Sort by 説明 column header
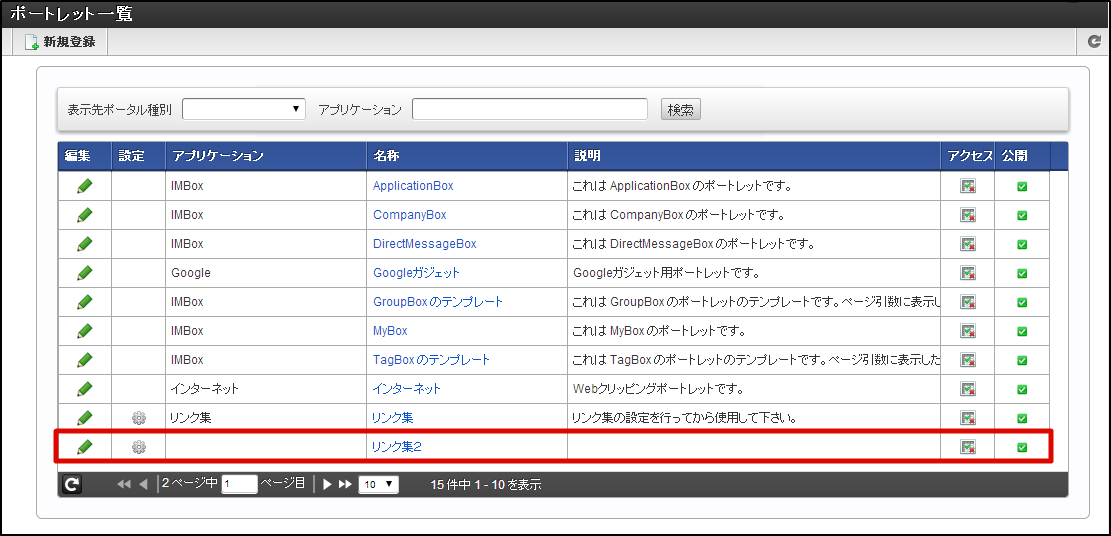Screen dimensions: 1111x536 point(754,156)
